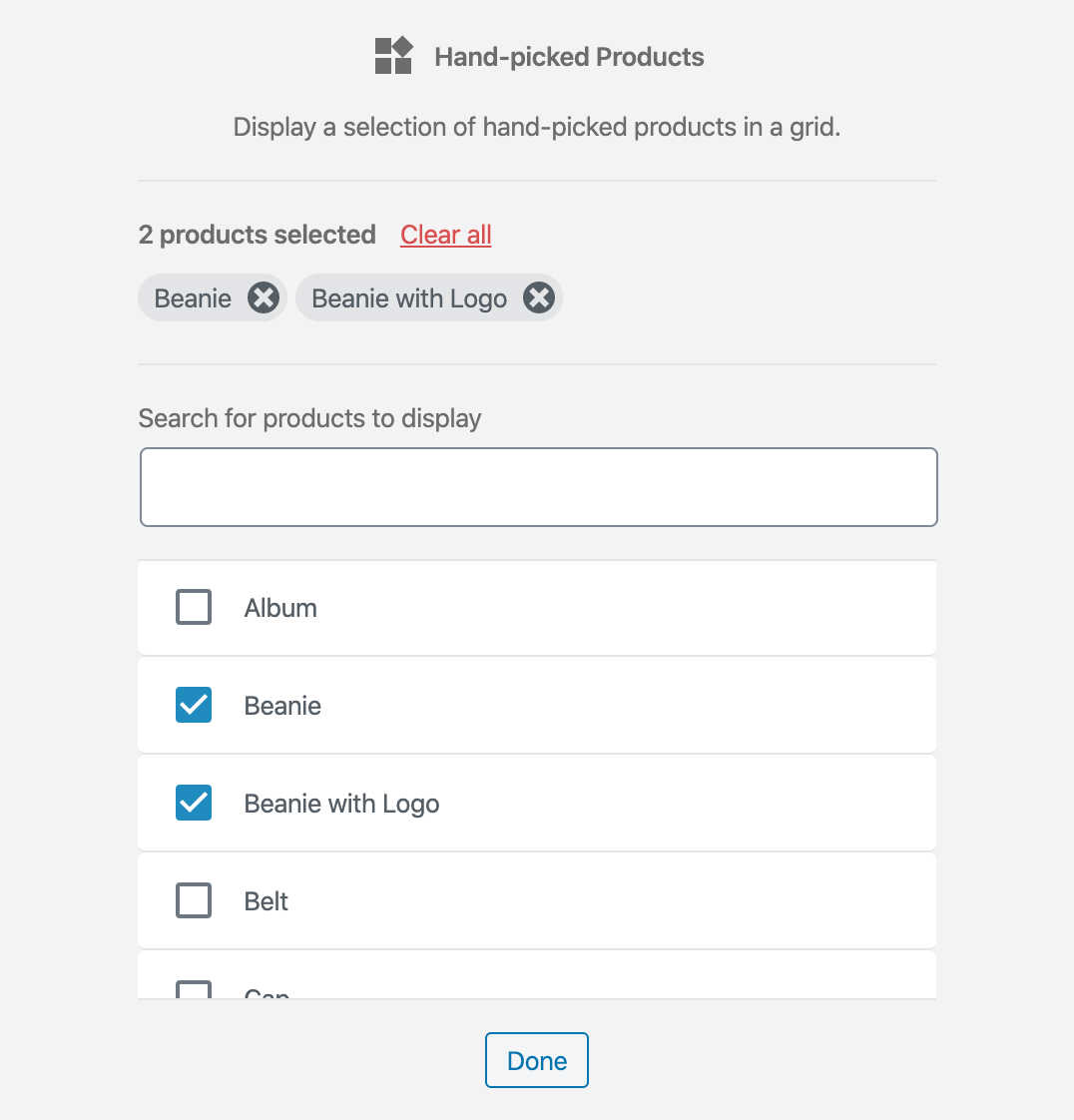This screenshot has width=1074, height=1120.
Task: Click the Beanie row label in list
Action: (282, 706)
